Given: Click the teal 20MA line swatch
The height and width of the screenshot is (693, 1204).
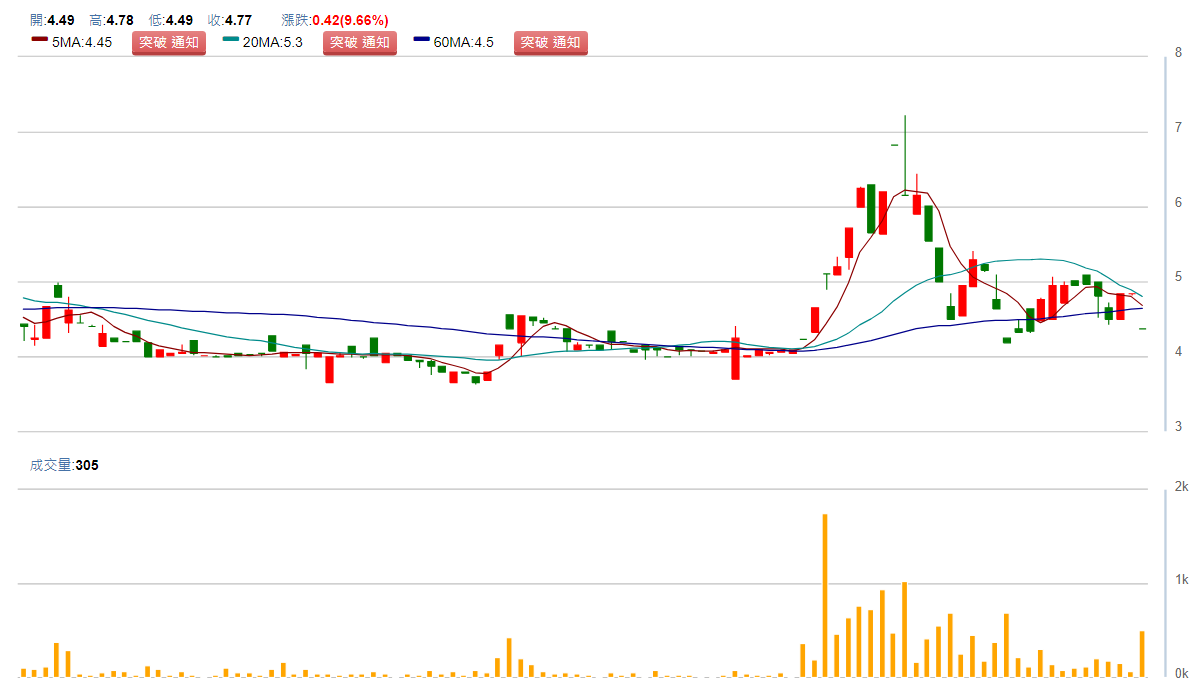Looking at the screenshot, I should point(230,42).
